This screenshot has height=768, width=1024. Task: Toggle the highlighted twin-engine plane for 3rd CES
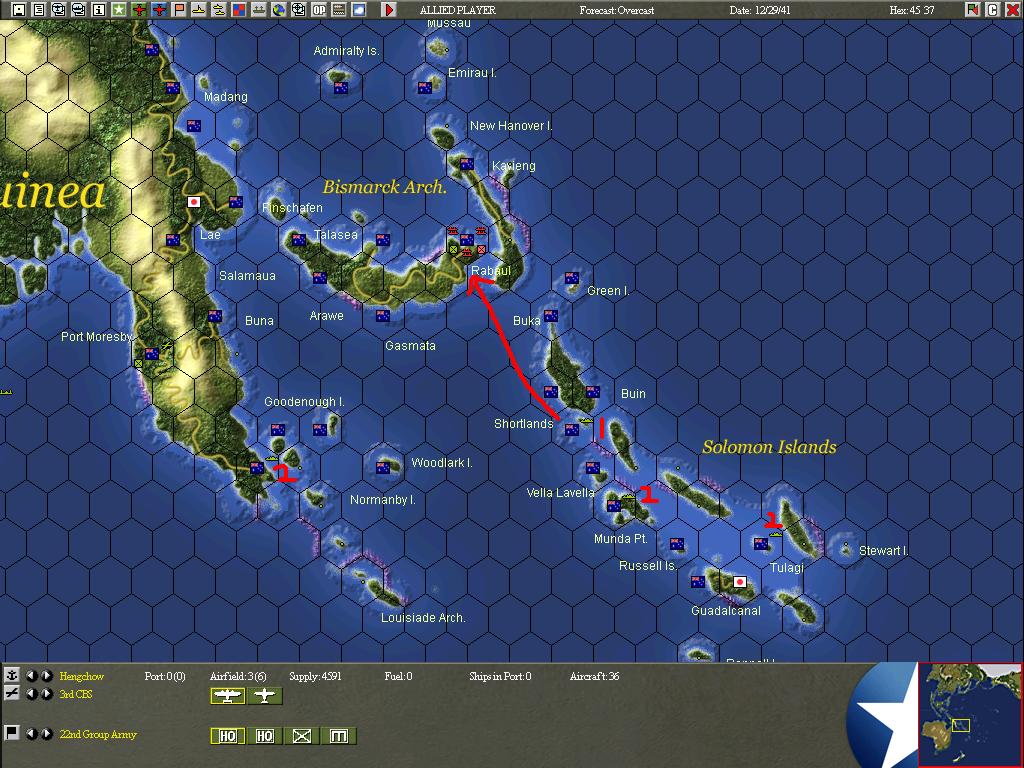coord(228,694)
